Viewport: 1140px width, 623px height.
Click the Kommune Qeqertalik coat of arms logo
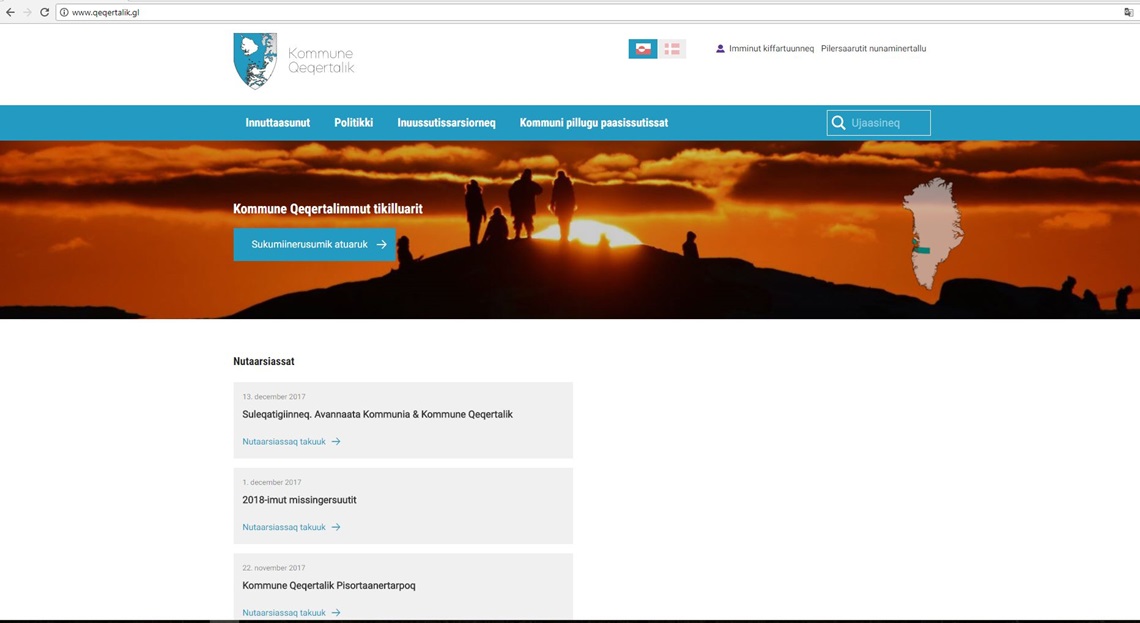click(255, 61)
